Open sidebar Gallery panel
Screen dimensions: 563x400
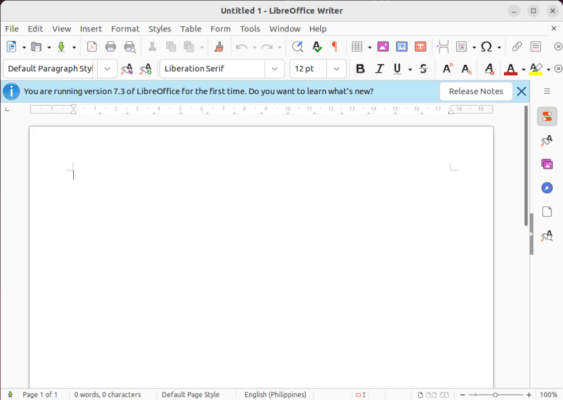(547, 164)
